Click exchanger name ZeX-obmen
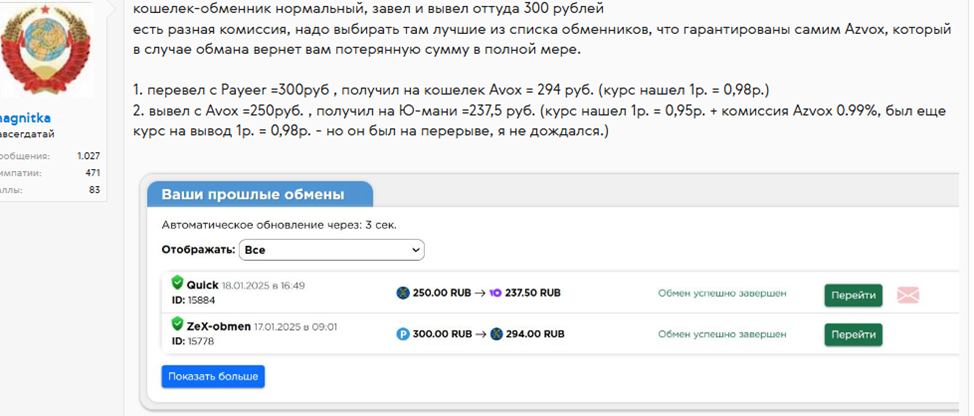Image resolution: width=974 pixels, height=416 pixels. pos(219,326)
